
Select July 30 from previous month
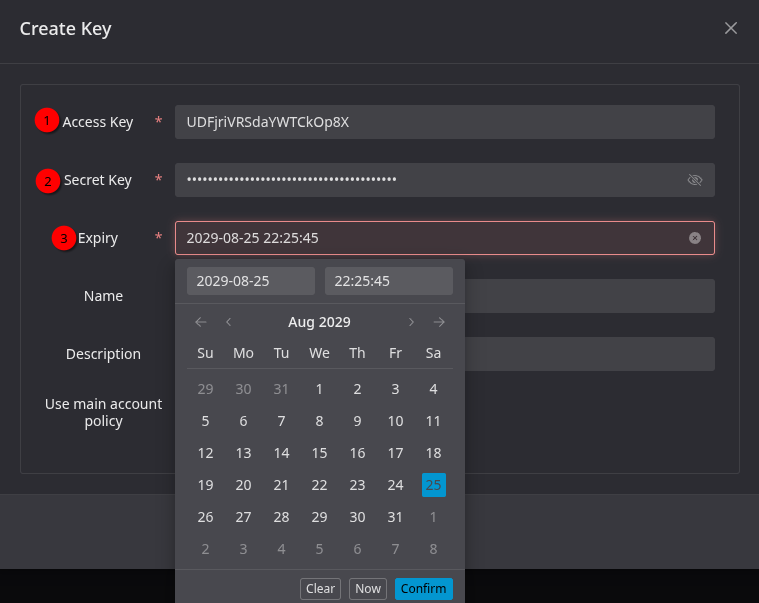click(x=243, y=389)
